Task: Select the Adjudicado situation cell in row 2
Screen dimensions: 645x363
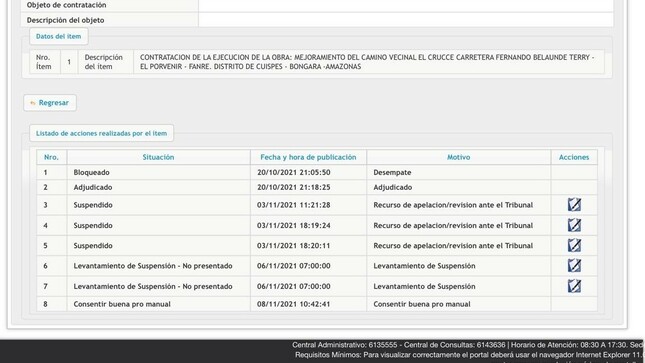Action: pos(158,187)
